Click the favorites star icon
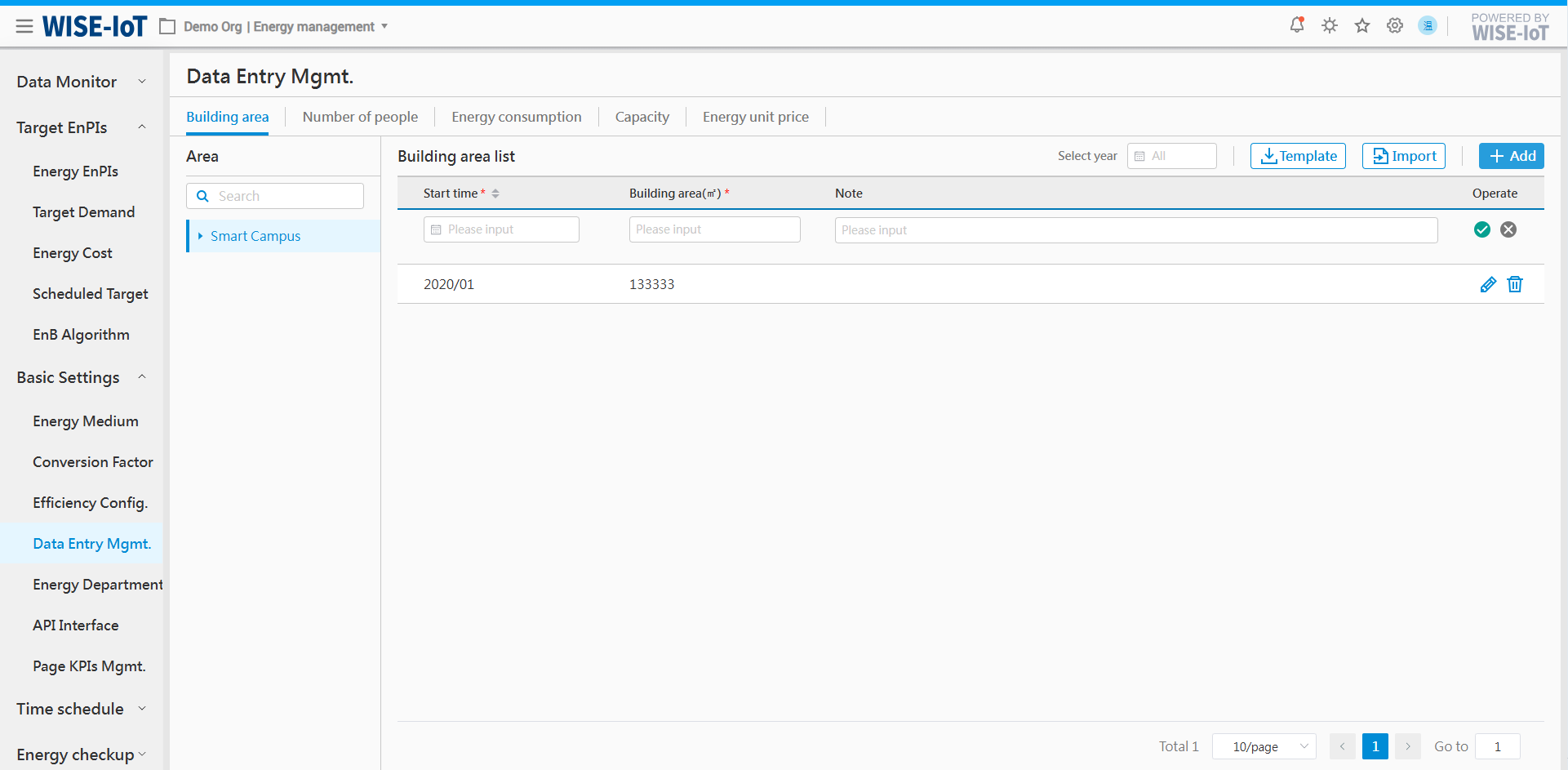The image size is (1568, 770). click(1362, 25)
